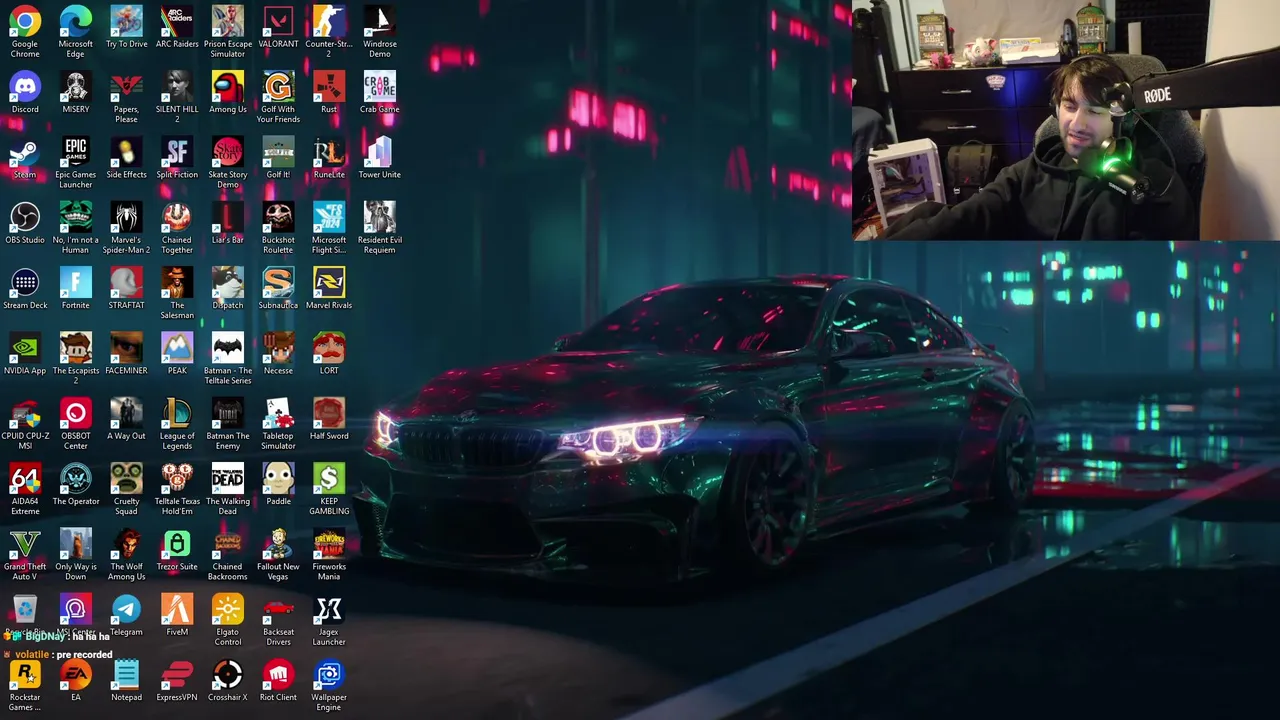The height and width of the screenshot is (720, 1280).
Task: Select the Fallout New Vegas icon
Action: click(278, 545)
